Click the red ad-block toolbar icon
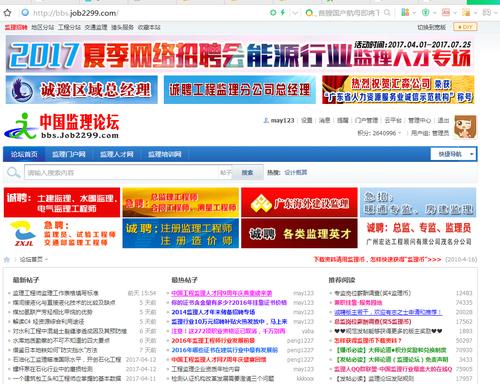 point(446,13)
